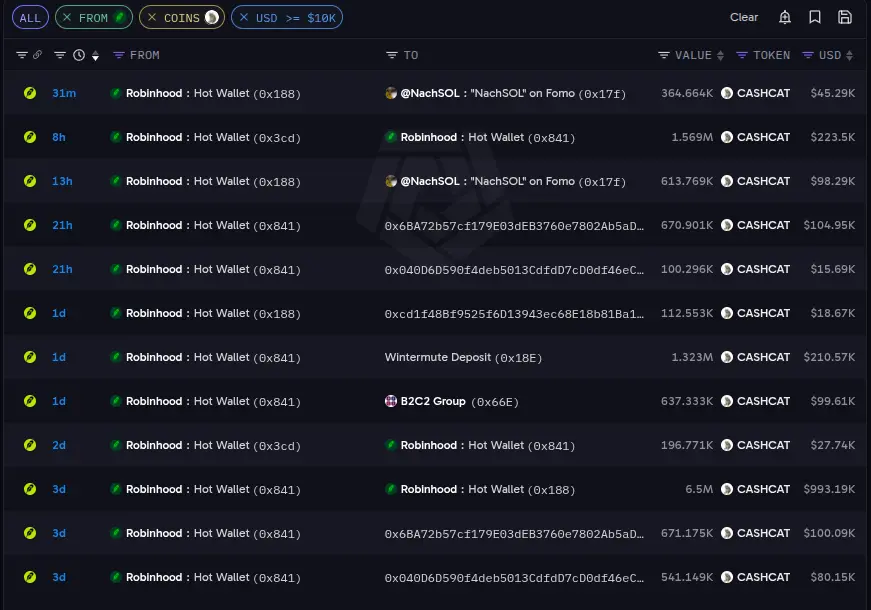871x610 pixels.
Task: Open the COINS filter chip
Action: pyautogui.click(x=182, y=18)
